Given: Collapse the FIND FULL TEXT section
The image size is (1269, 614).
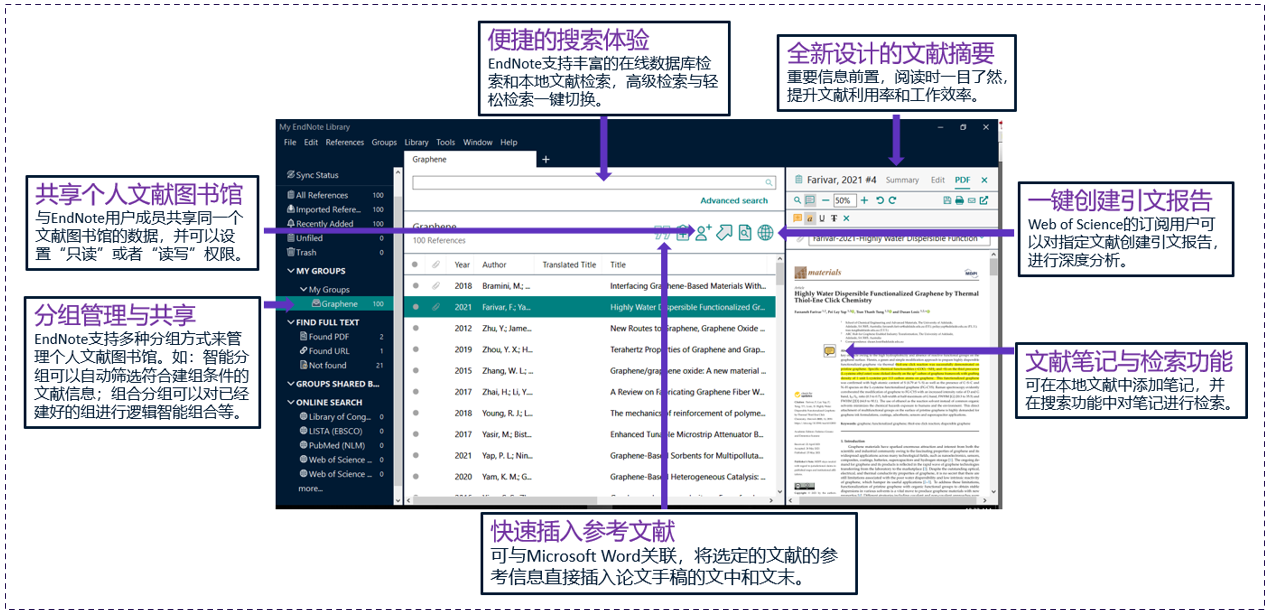Looking at the screenshot, I should tap(290, 322).
